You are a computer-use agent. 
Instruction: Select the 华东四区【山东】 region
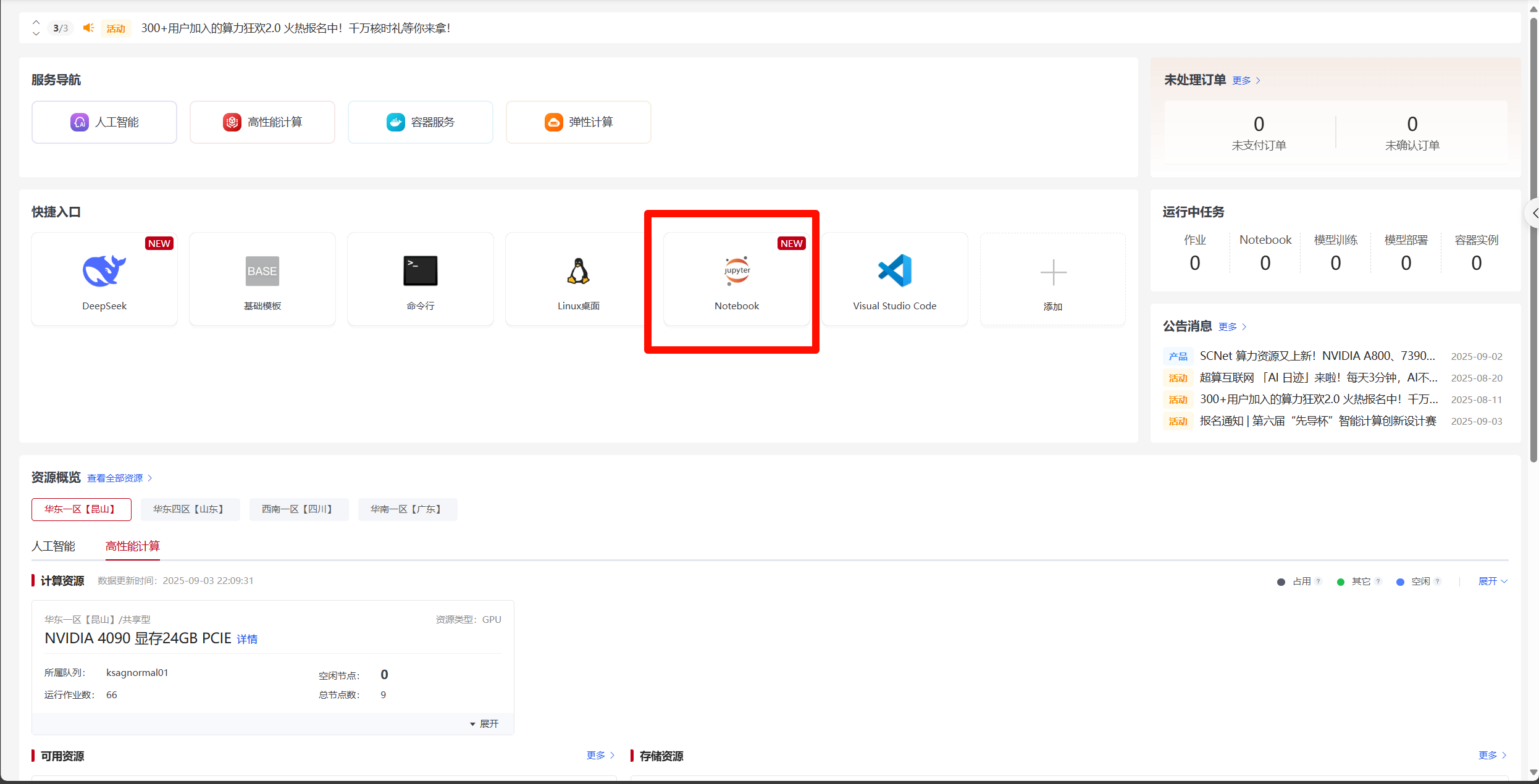click(x=190, y=509)
